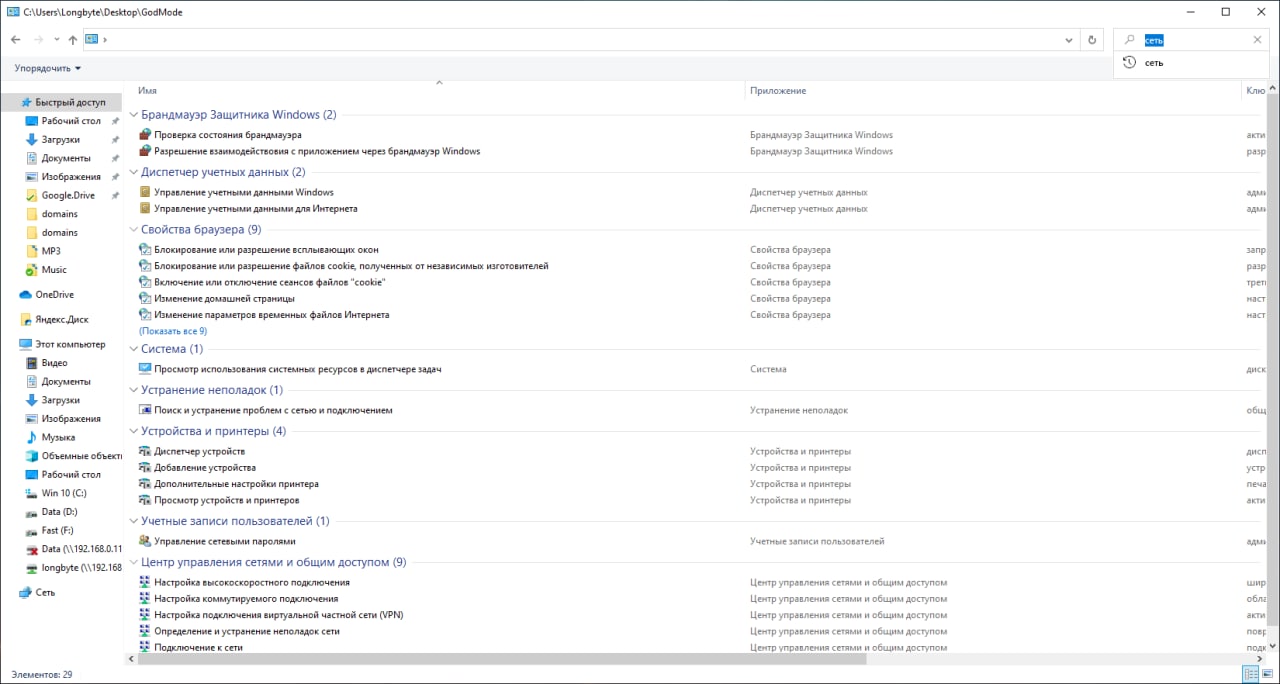Select Включение или отключение сеансов файлов cookie
Image resolution: width=1280 pixels, height=684 pixels.
269,282
